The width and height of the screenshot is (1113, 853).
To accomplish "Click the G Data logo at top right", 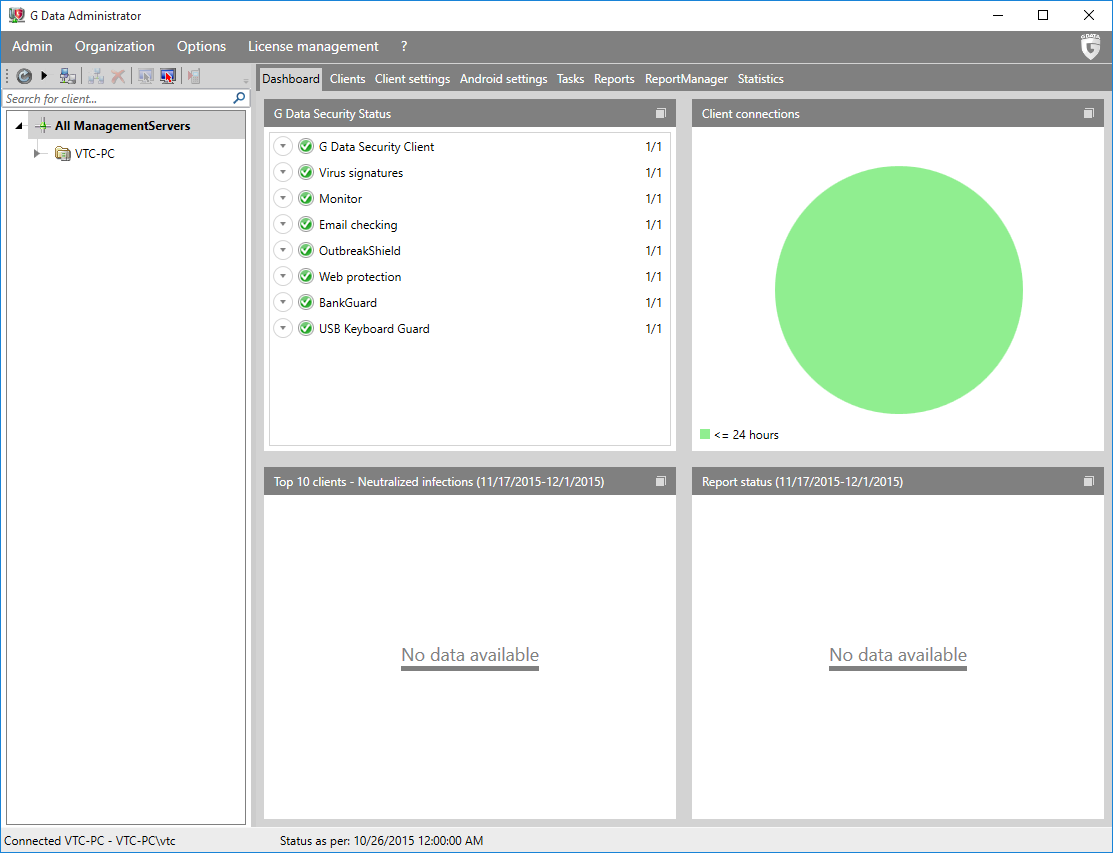I will 1090,47.
